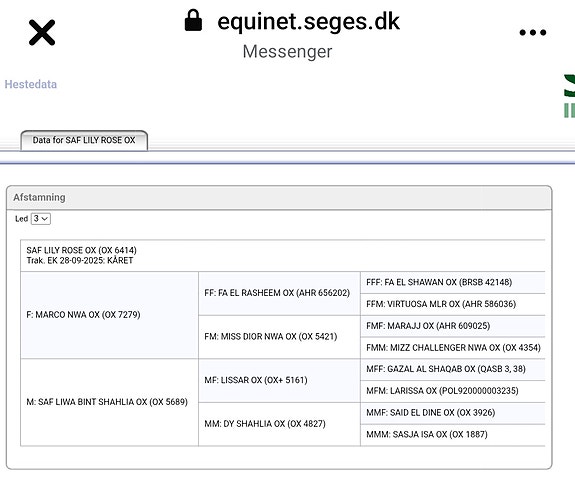575x504 pixels.
Task: Open dam SAF LIWA BINT SHAHLIA OX entry
Action: point(109,402)
